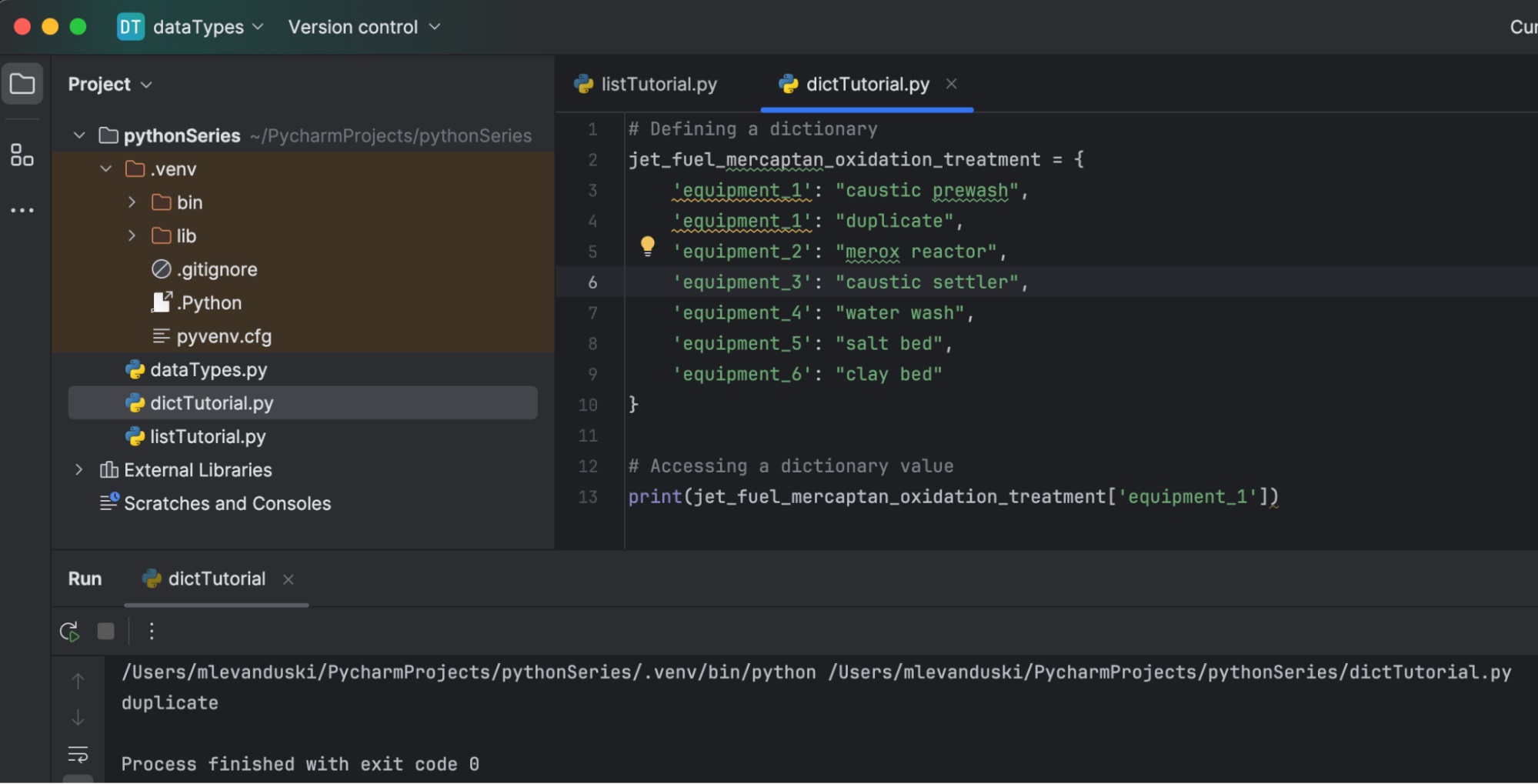
Task: Click the macOS yellow minimize button
Action: [50, 27]
